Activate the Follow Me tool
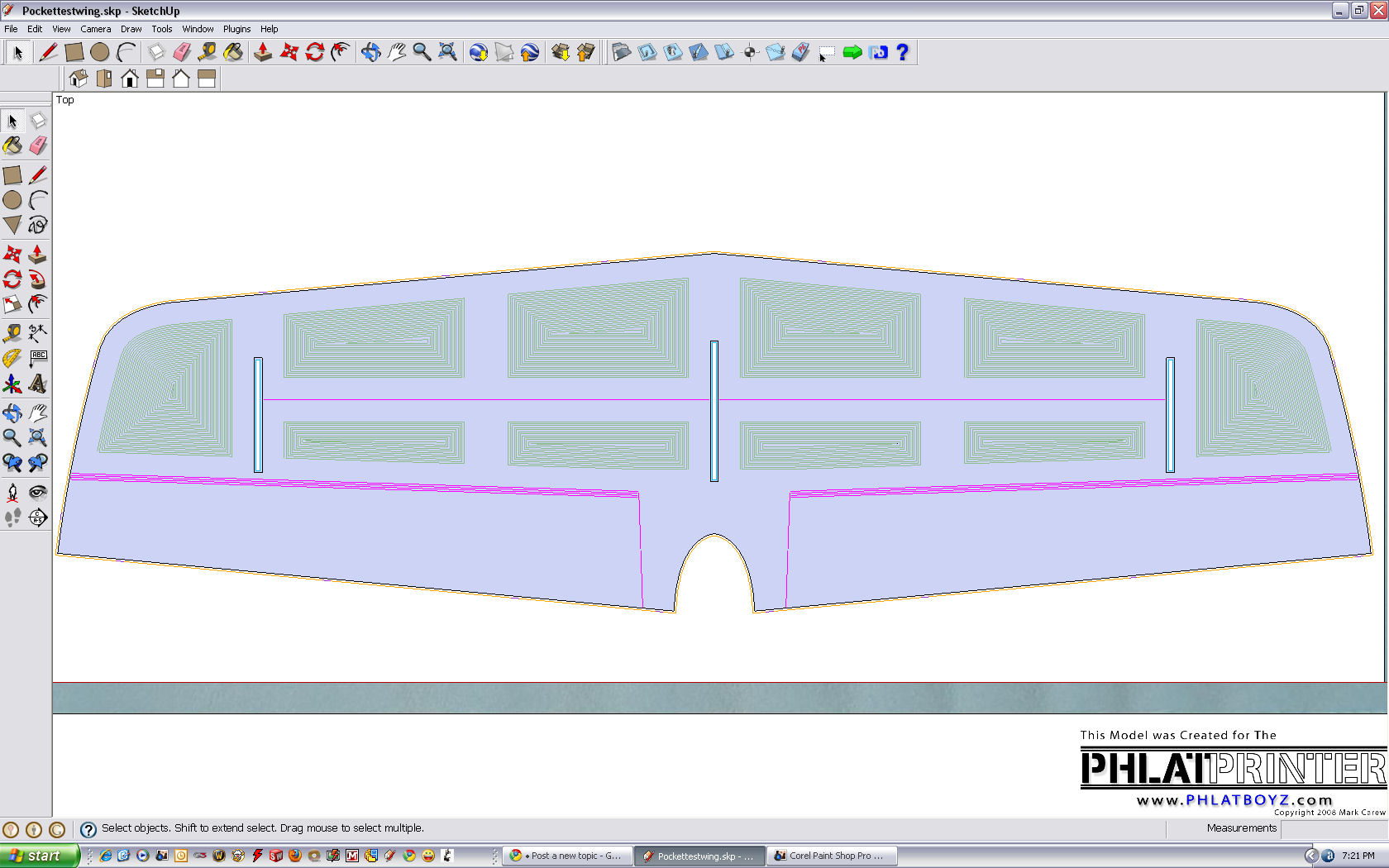 coord(38,279)
